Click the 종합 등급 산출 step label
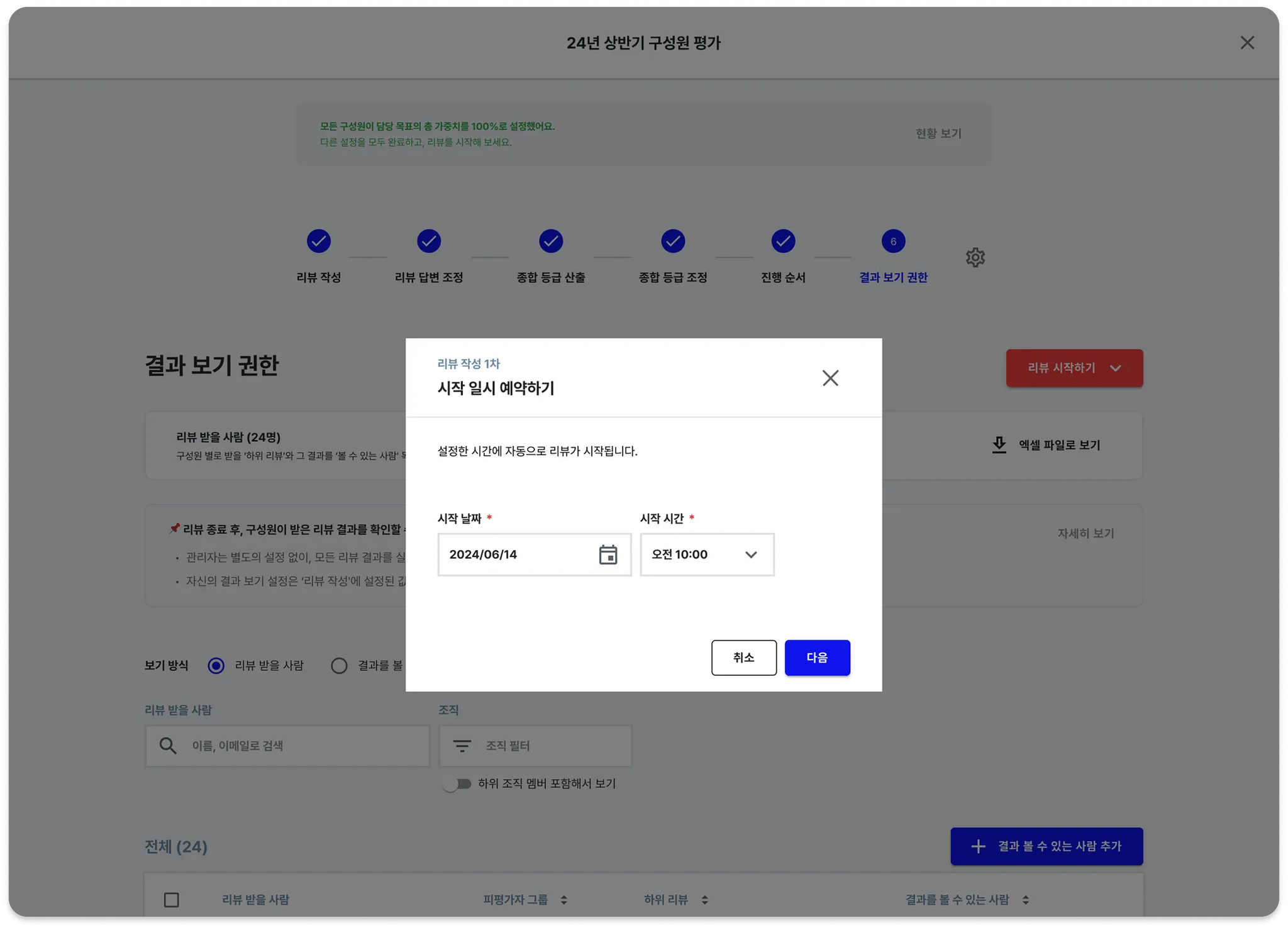Image resolution: width=1288 pixels, height=928 pixels. (x=551, y=277)
